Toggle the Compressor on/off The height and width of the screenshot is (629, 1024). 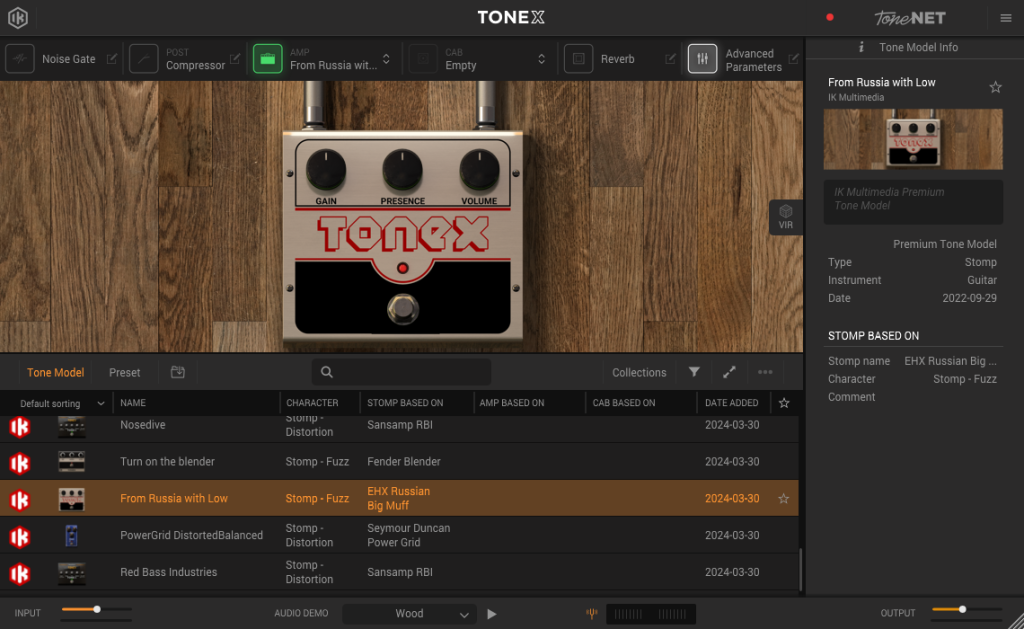[144, 59]
